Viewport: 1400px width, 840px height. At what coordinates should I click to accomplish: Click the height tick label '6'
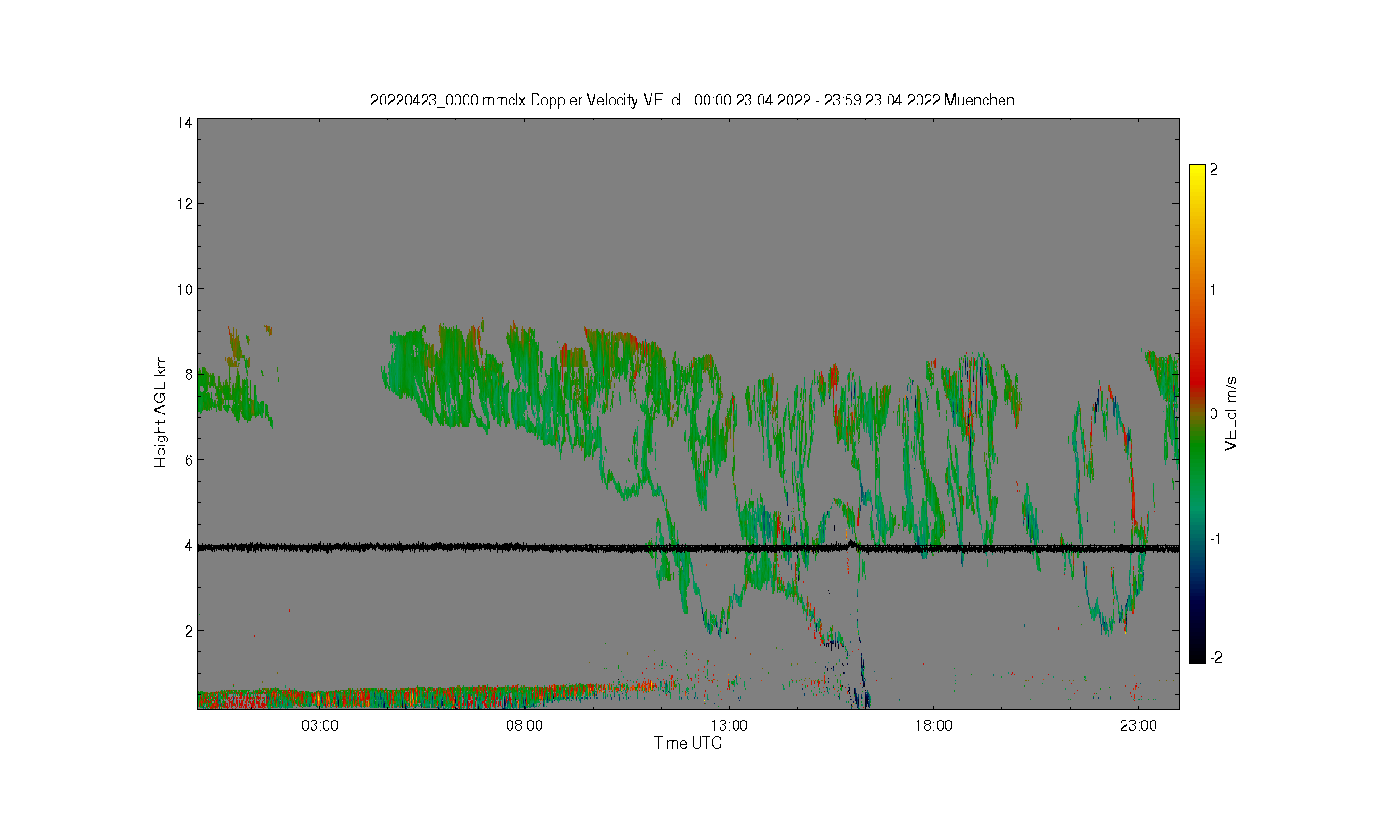point(189,460)
